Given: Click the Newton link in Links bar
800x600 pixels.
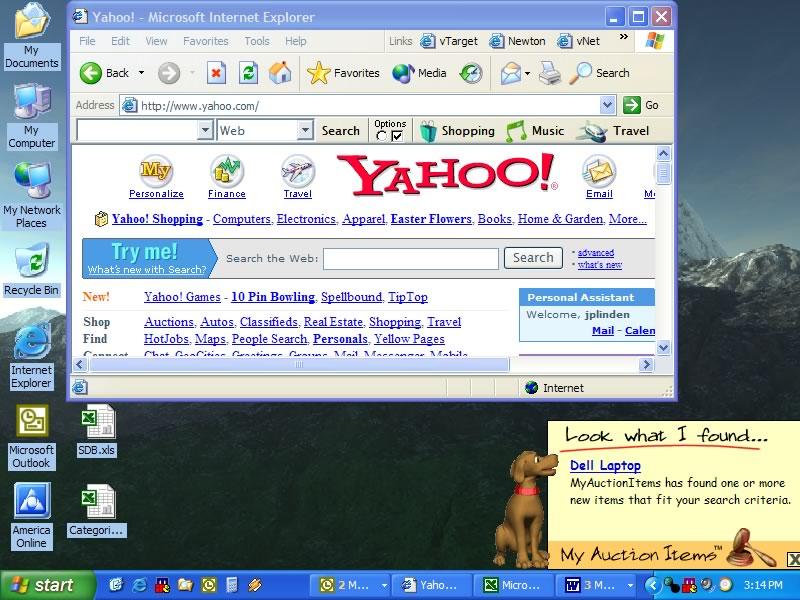Looking at the screenshot, I should 517,41.
